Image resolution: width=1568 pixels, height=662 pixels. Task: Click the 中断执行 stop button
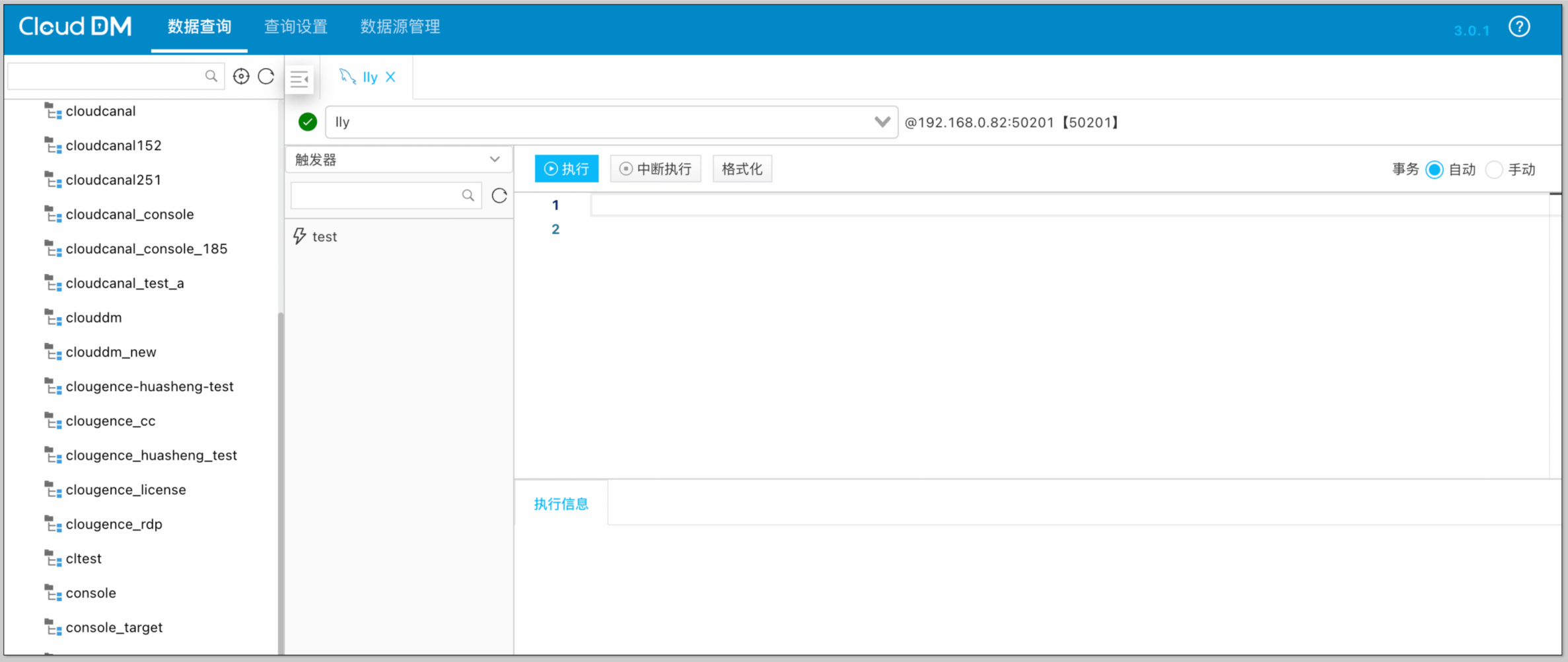pos(655,169)
